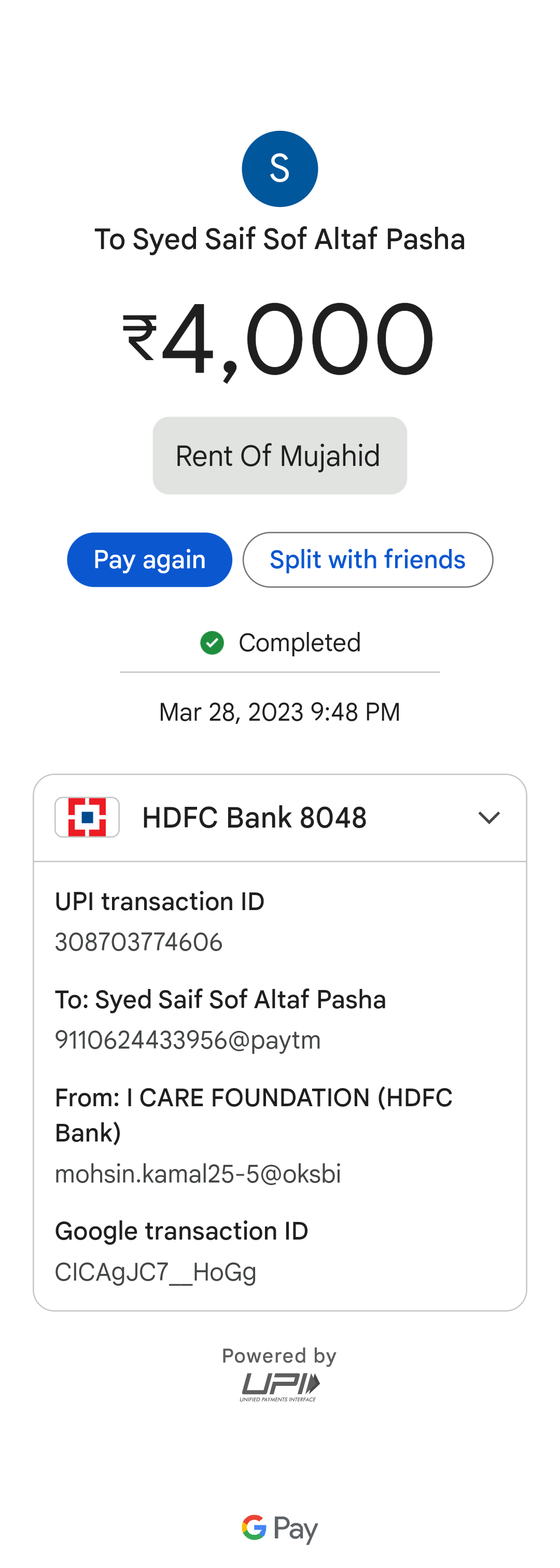560x1568 pixels.
Task: Click the green Completed checkmark icon
Action: point(212,643)
